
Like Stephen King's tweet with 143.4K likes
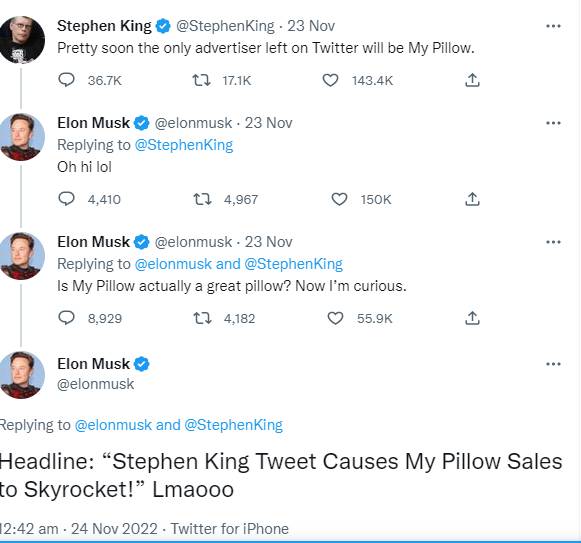point(330,80)
